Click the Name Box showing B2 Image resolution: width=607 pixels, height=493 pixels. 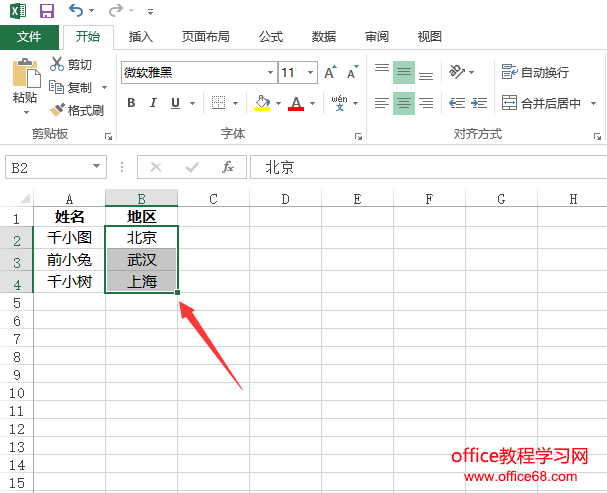tap(56, 167)
